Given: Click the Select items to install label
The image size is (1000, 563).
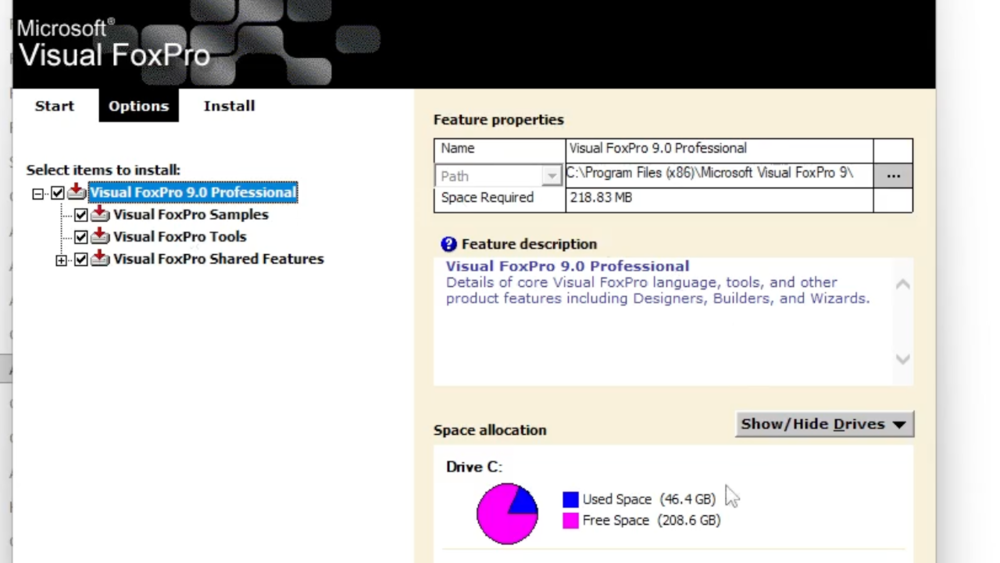Looking at the screenshot, I should coord(103,170).
